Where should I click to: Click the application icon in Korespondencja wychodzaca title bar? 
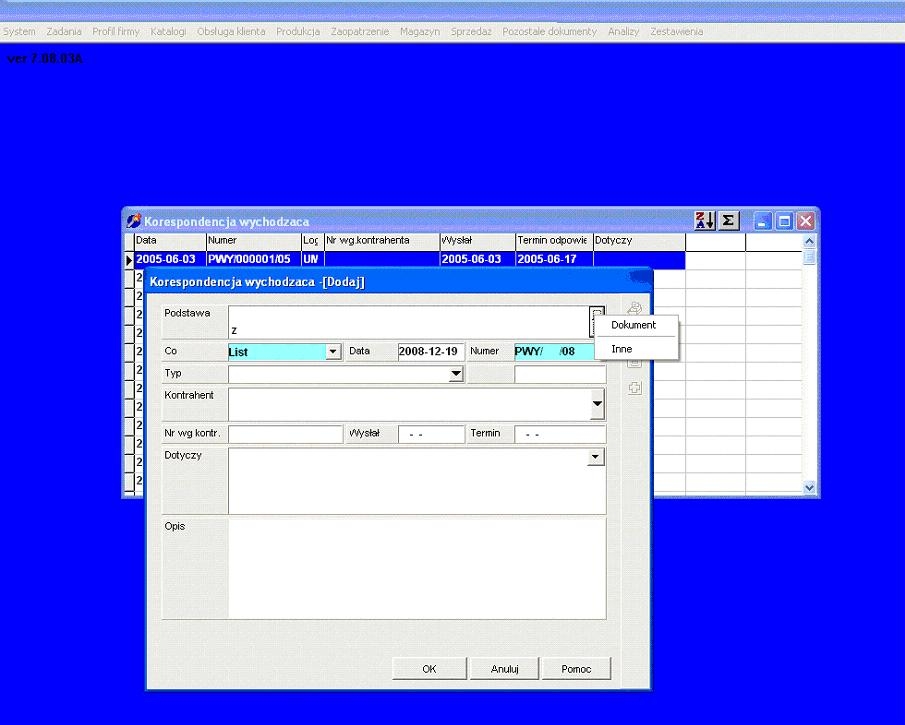point(133,221)
